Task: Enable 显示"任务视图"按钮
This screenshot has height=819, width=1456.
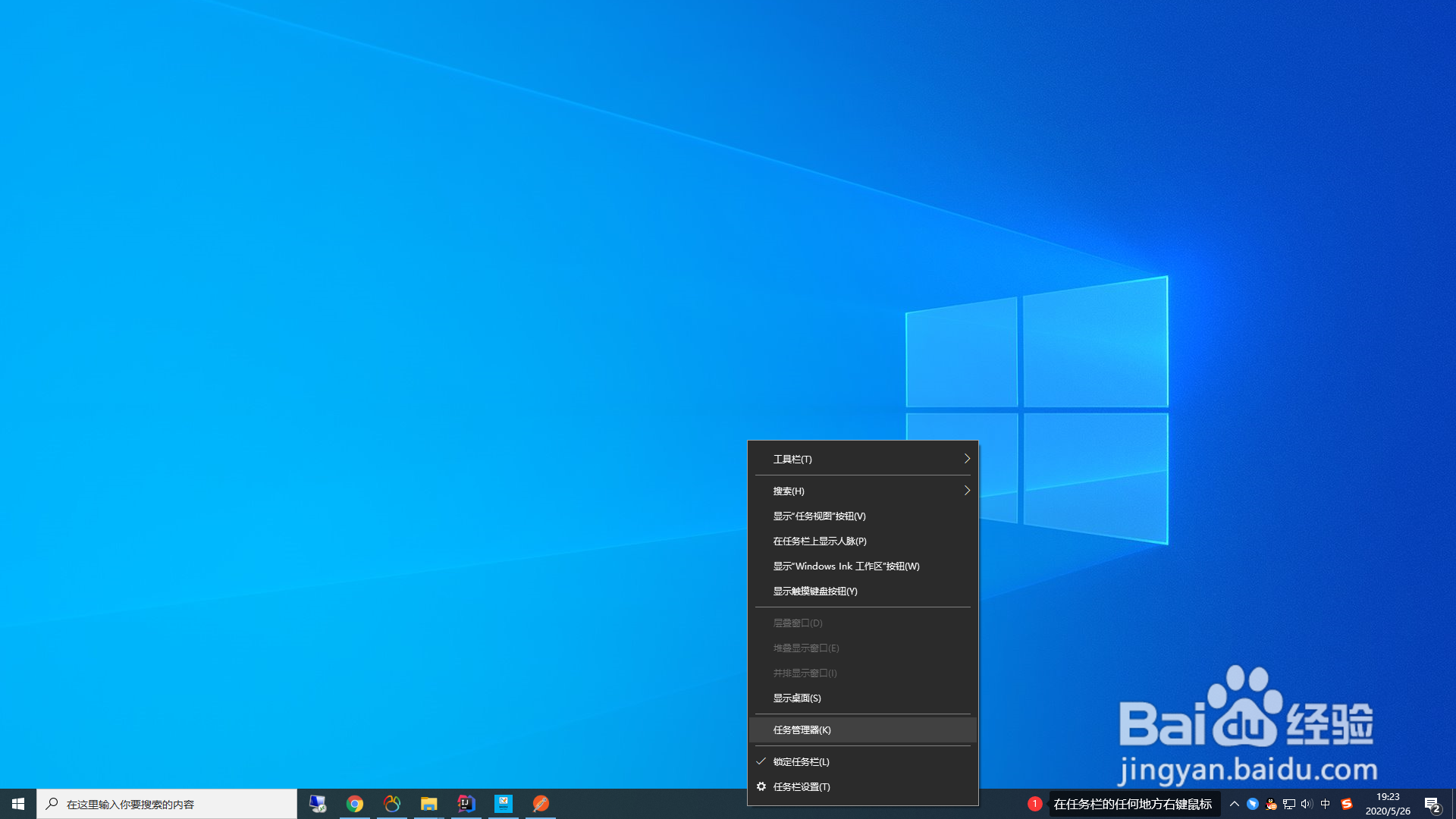Action: (818, 516)
